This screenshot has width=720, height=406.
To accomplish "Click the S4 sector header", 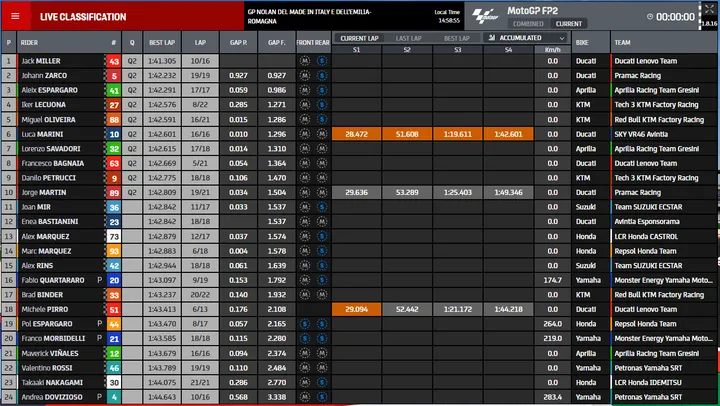I will point(508,50).
